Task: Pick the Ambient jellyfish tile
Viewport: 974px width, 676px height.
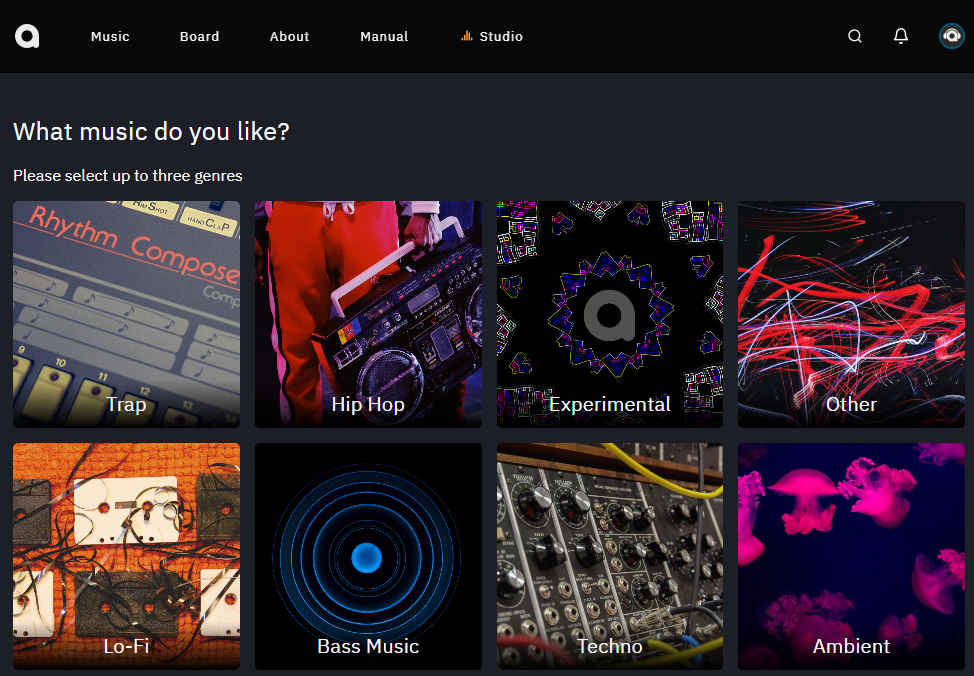Action: click(851, 556)
